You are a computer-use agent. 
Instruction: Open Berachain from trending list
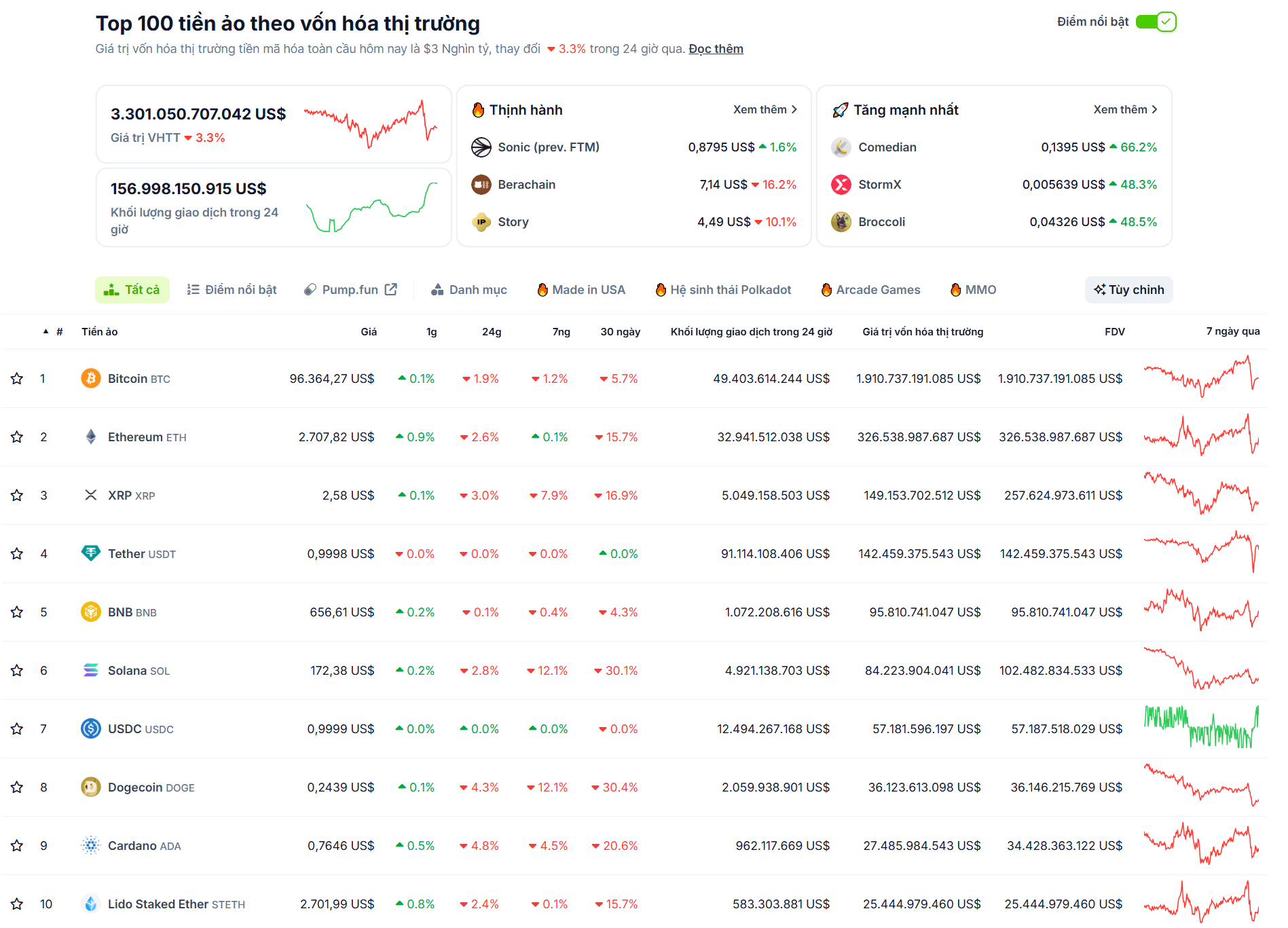click(x=526, y=184)
